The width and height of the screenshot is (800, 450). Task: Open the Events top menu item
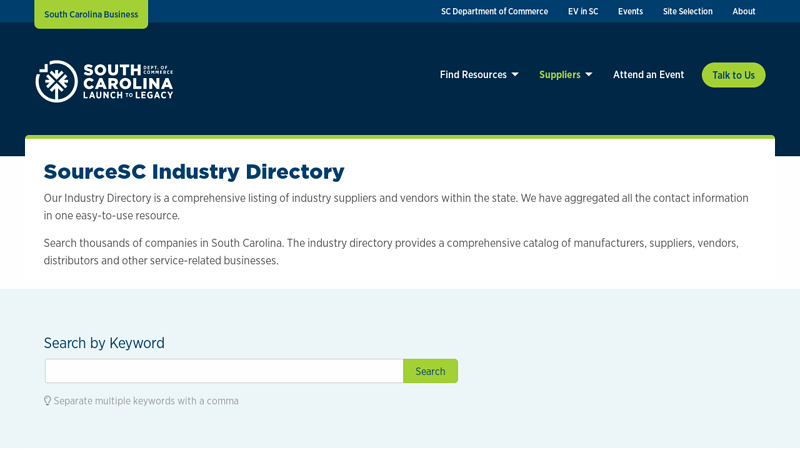(631, 11)
